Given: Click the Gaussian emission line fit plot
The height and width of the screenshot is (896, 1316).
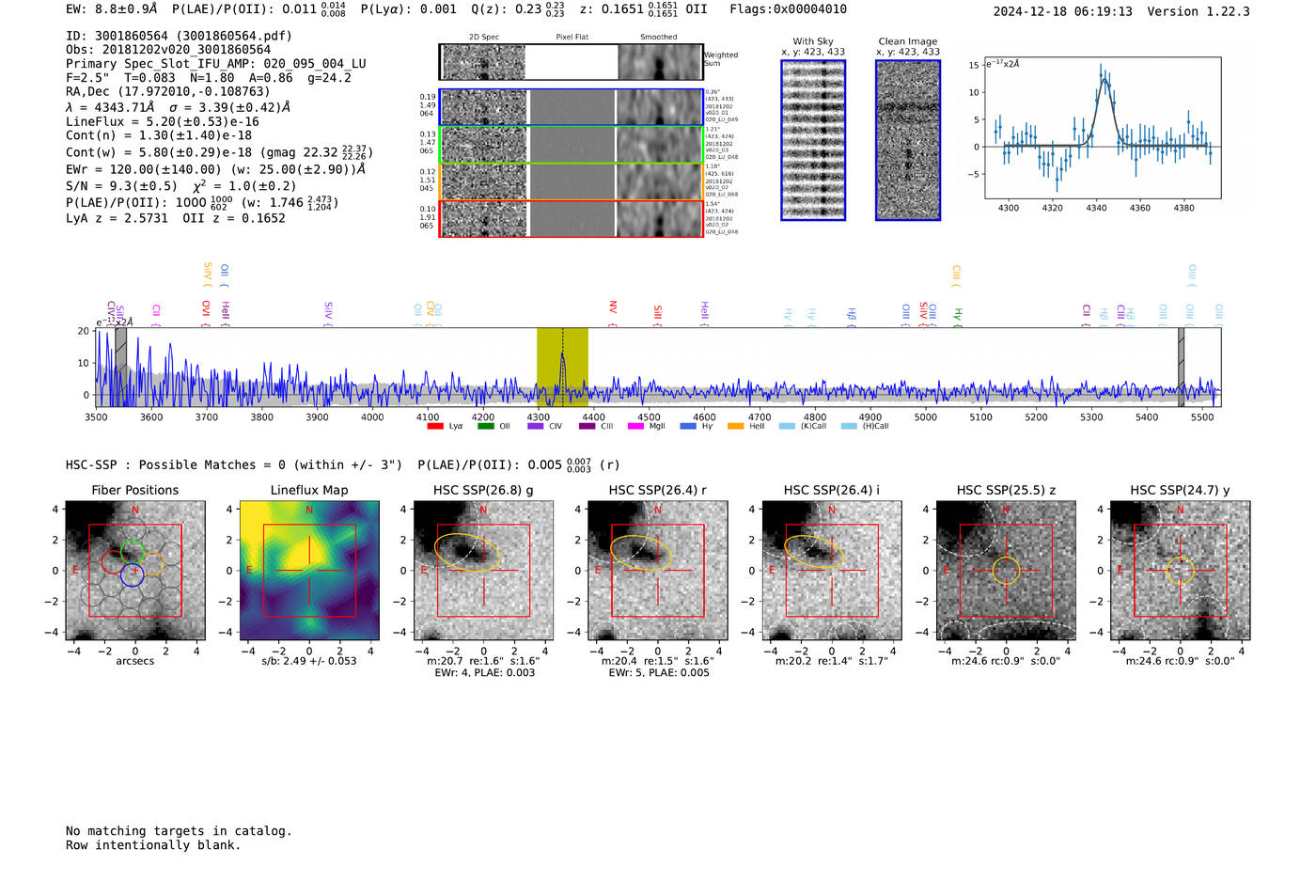Looking at the screenshot, I should pyautogui.click(x=1103, y=128).
